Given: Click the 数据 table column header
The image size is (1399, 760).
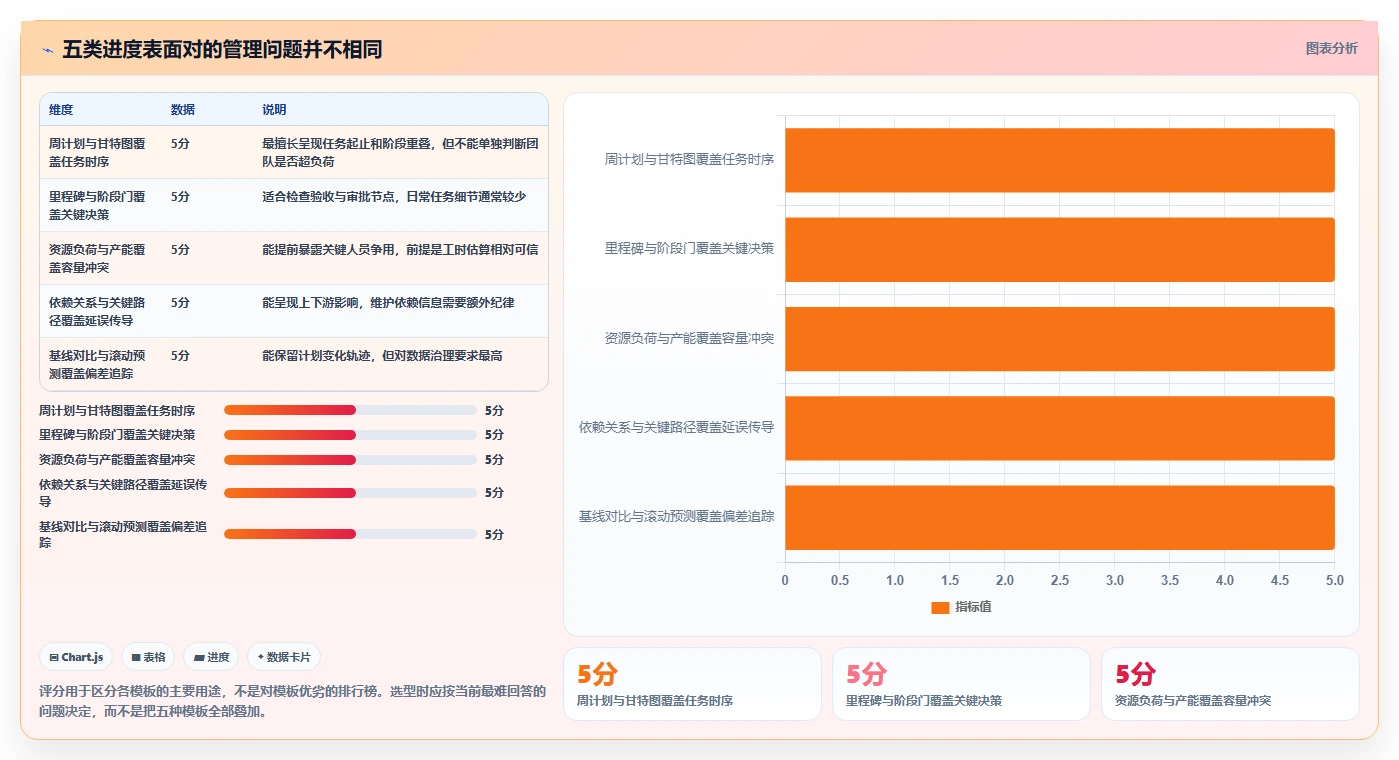Looking at the screenshot, I should [183, 110].
